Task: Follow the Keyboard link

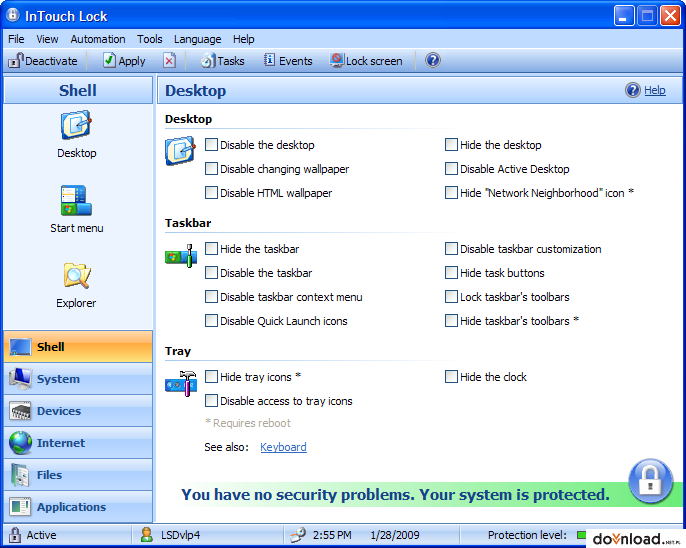Action: 283,447
